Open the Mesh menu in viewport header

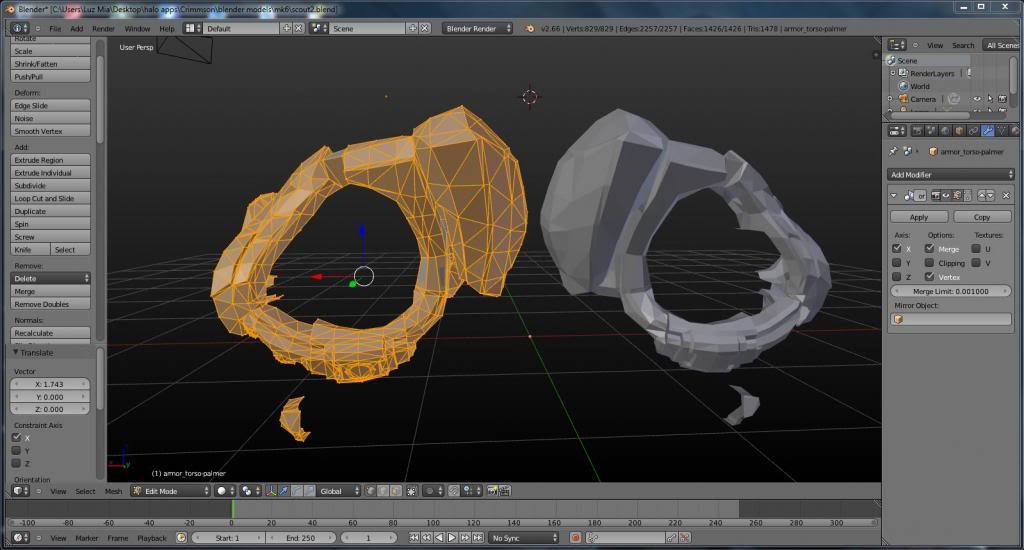click(114, 491)
